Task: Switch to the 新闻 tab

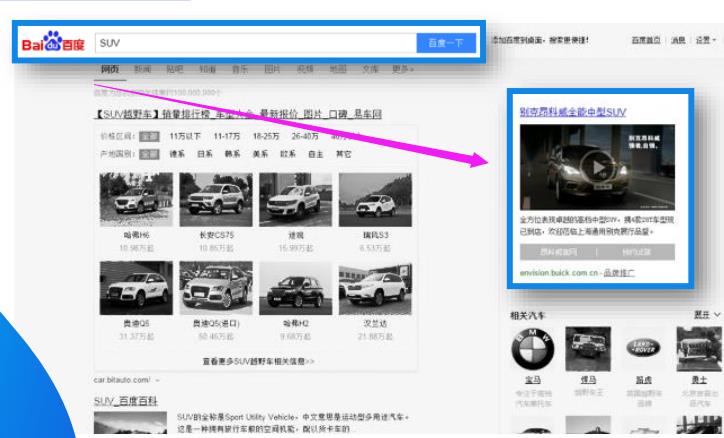Action: click(x=143, y=69)
